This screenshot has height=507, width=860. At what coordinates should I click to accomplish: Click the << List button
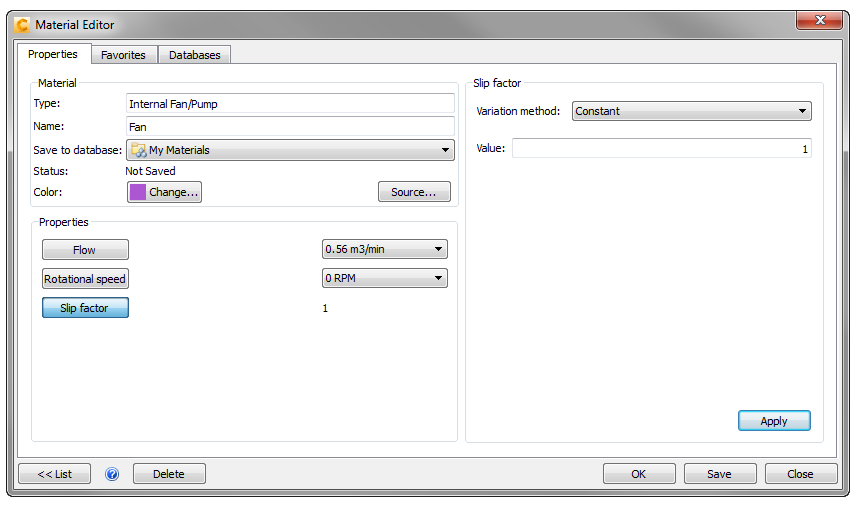(54, 474)
